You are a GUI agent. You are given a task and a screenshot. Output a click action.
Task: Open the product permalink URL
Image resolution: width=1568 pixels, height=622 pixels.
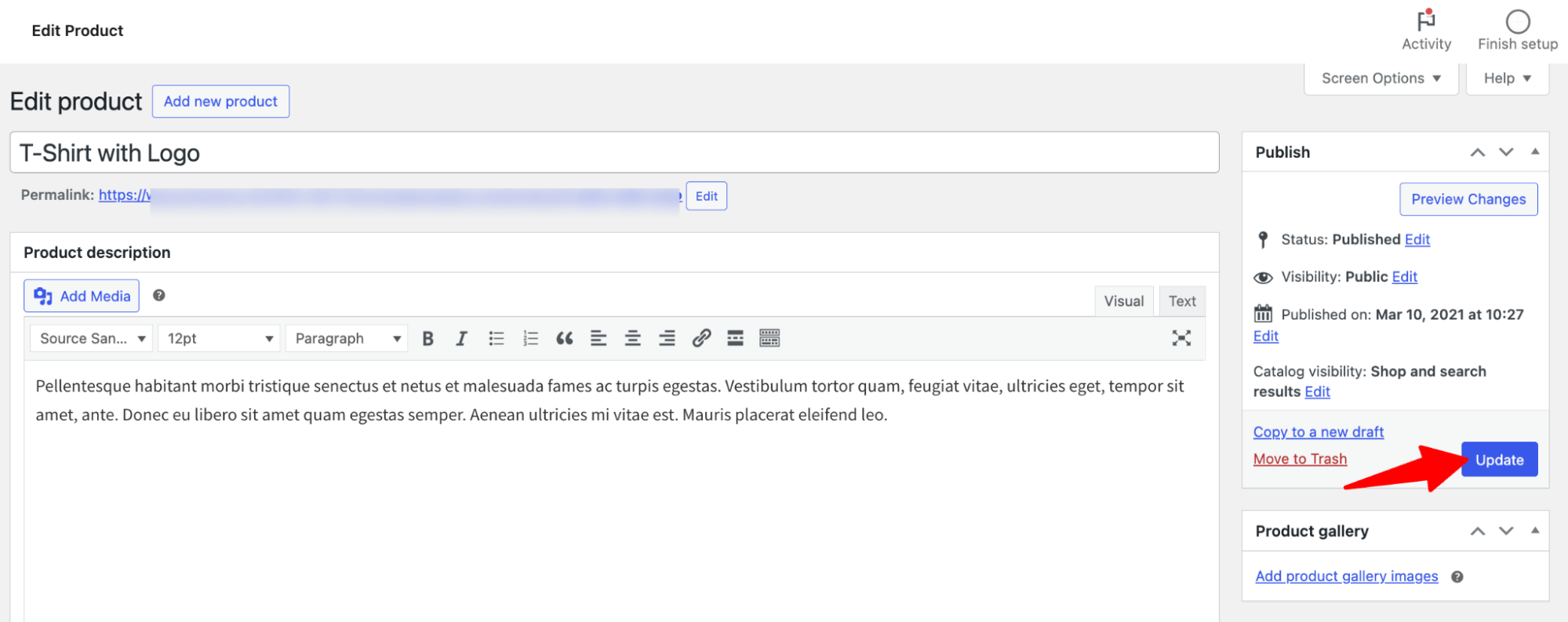tap(389, 195)
